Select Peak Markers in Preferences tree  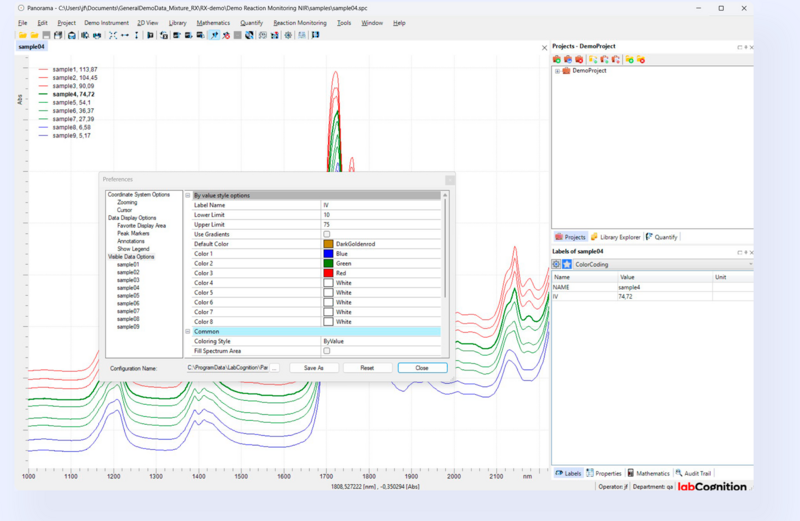[x=133, y=233]
